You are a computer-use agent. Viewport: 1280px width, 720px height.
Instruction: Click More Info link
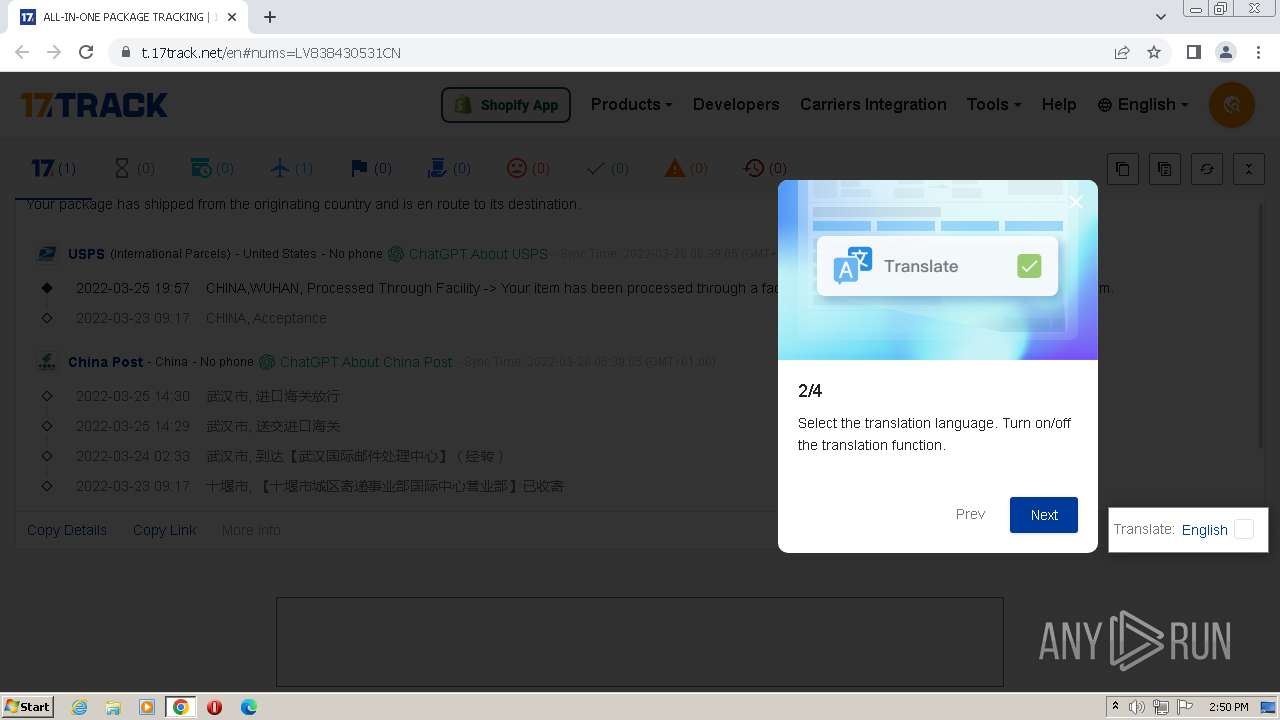coord(251,530)
